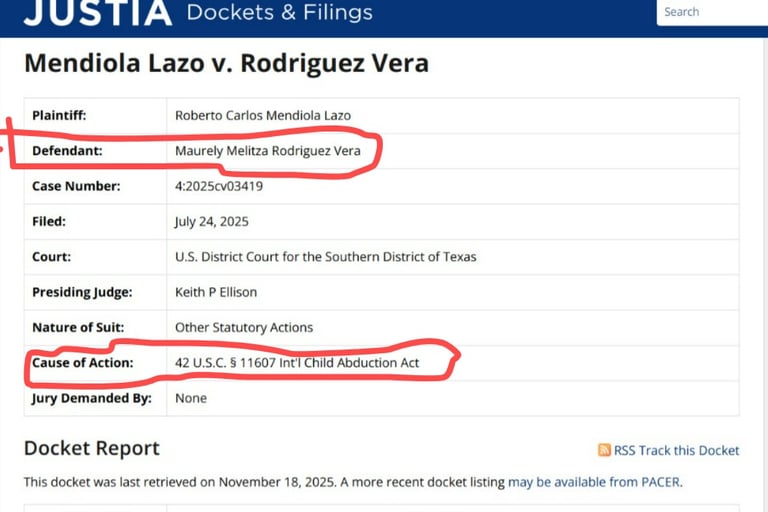Click the Defendant row label
Viewport: 768px width, 512px height.
click(x=67, y=151)
